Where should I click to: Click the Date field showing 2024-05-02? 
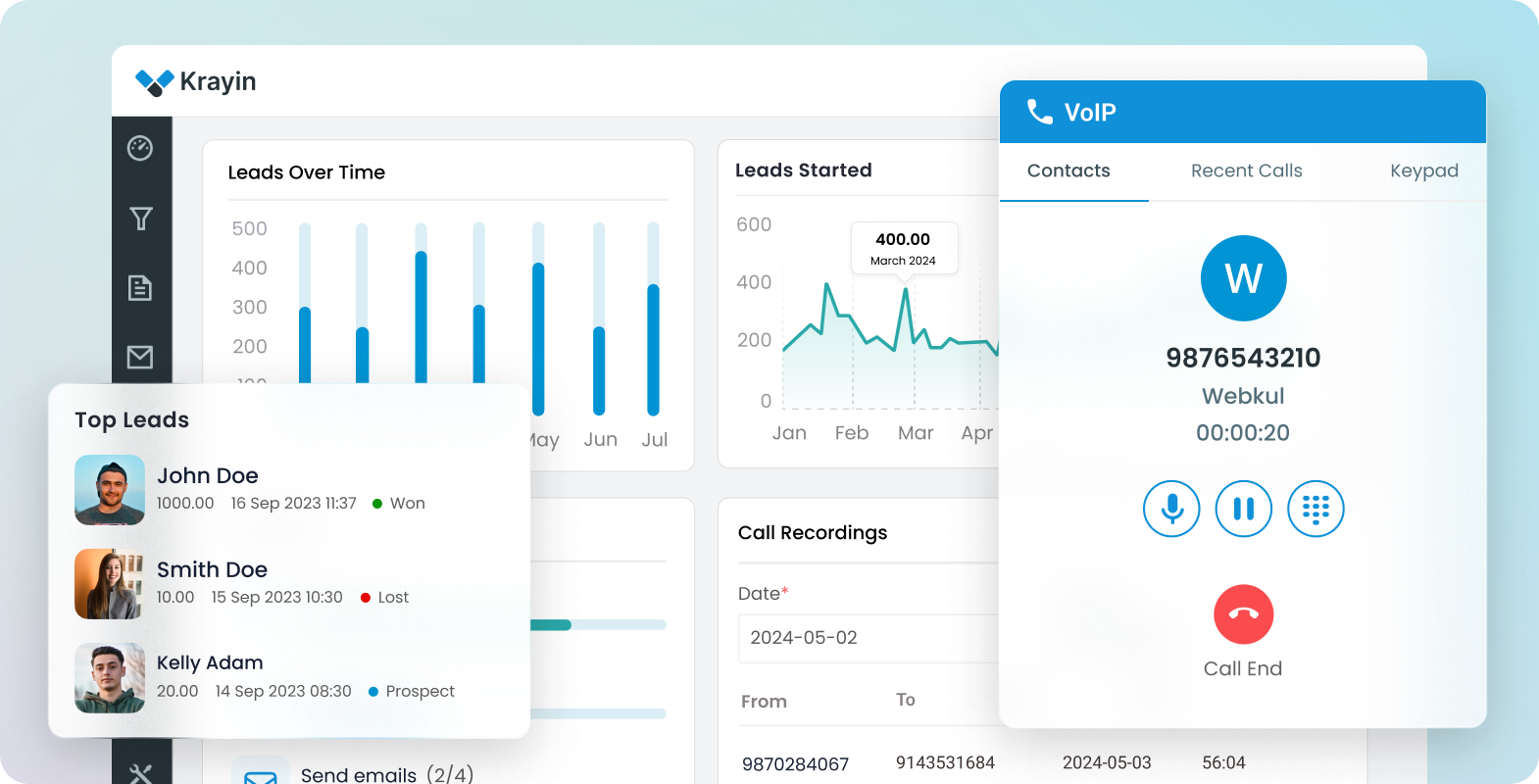click(x=868, y=638)
